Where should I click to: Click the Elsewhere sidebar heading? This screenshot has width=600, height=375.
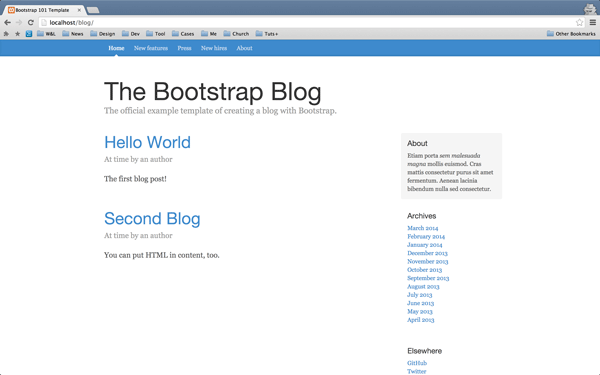(424, 351)
